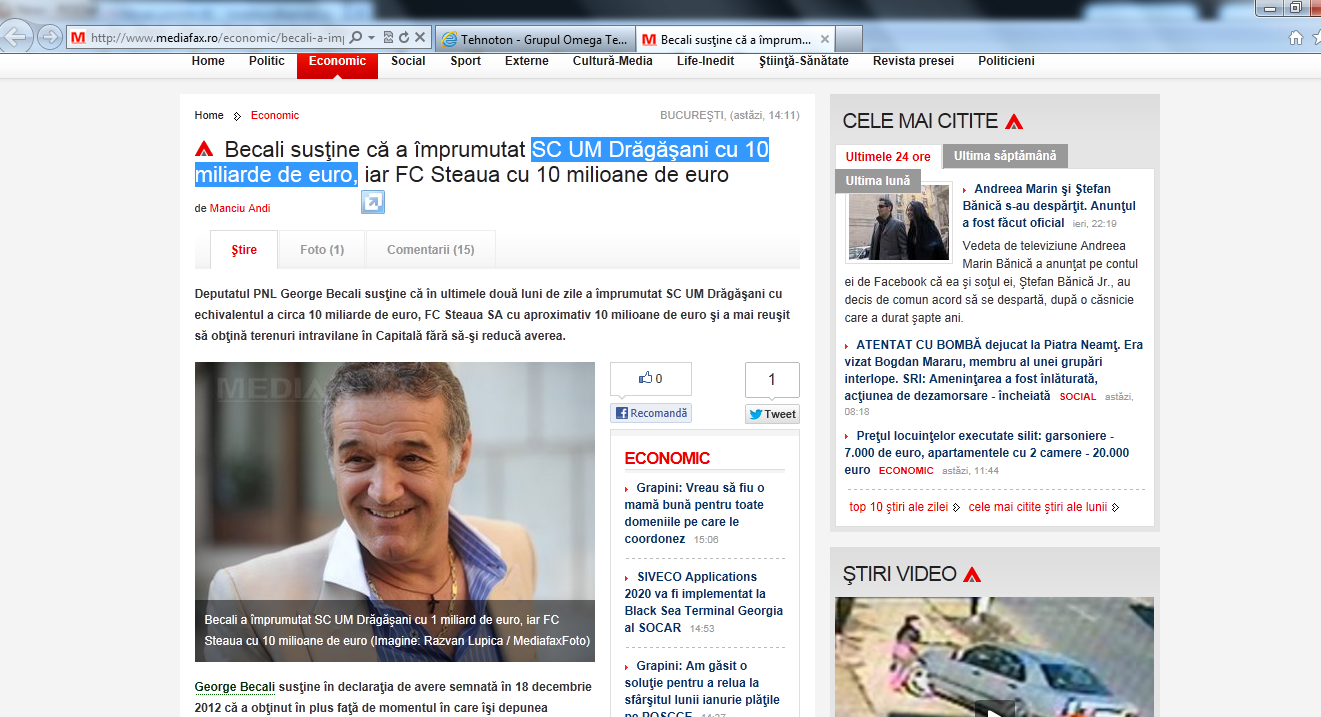Toggle the Compatibility View icon
Viewport: 1321px width, 717px height.
click(388, 38)
